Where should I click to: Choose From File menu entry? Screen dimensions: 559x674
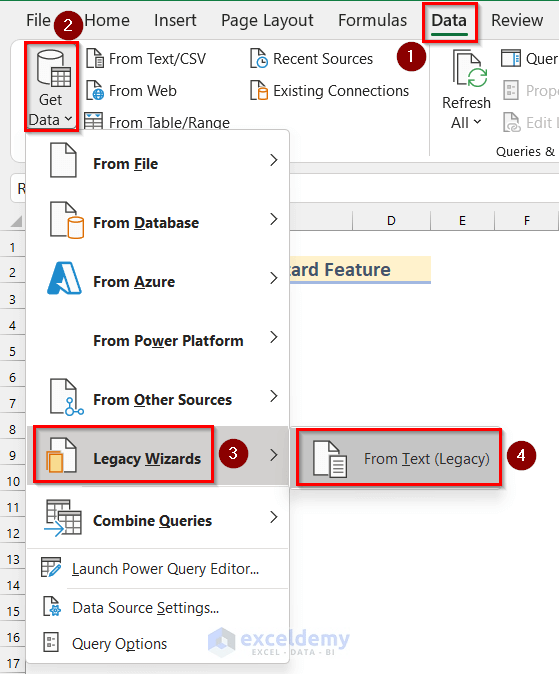157,160
